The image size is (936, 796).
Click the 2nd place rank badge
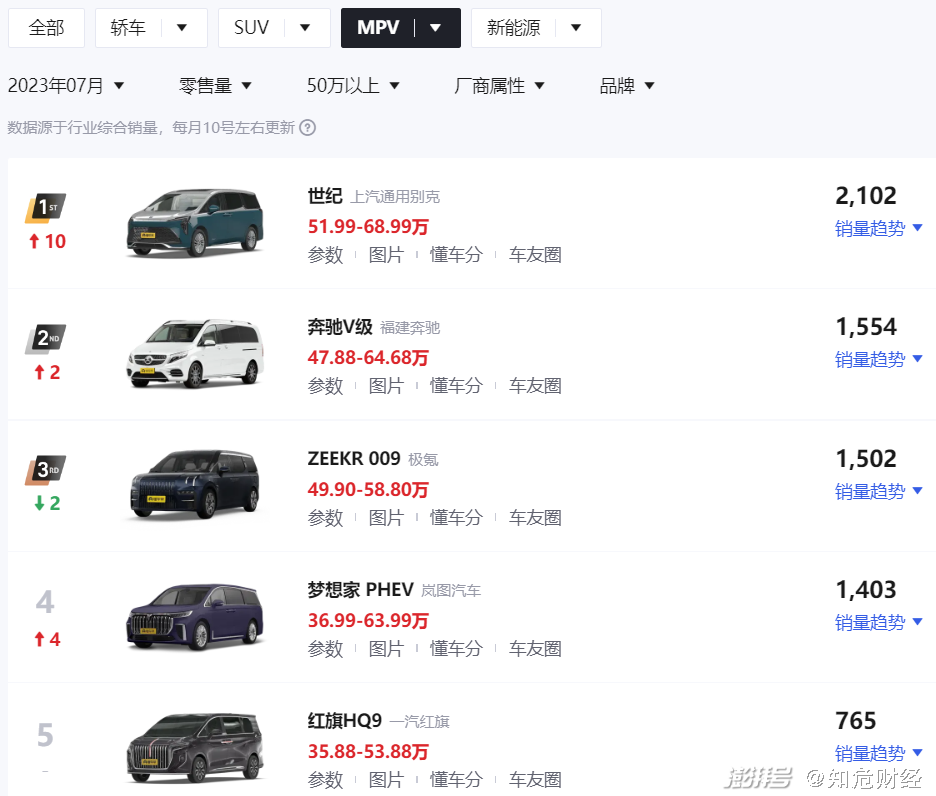tap(46, 339)
